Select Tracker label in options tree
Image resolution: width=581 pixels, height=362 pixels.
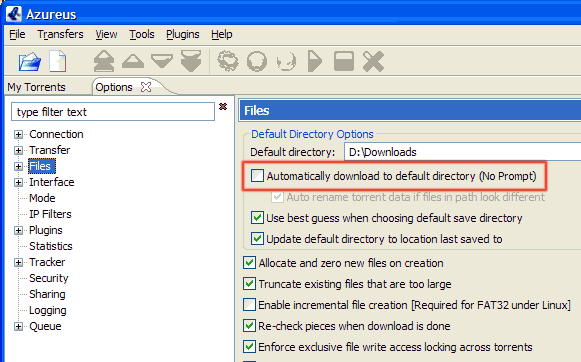[x=47, y=262]
